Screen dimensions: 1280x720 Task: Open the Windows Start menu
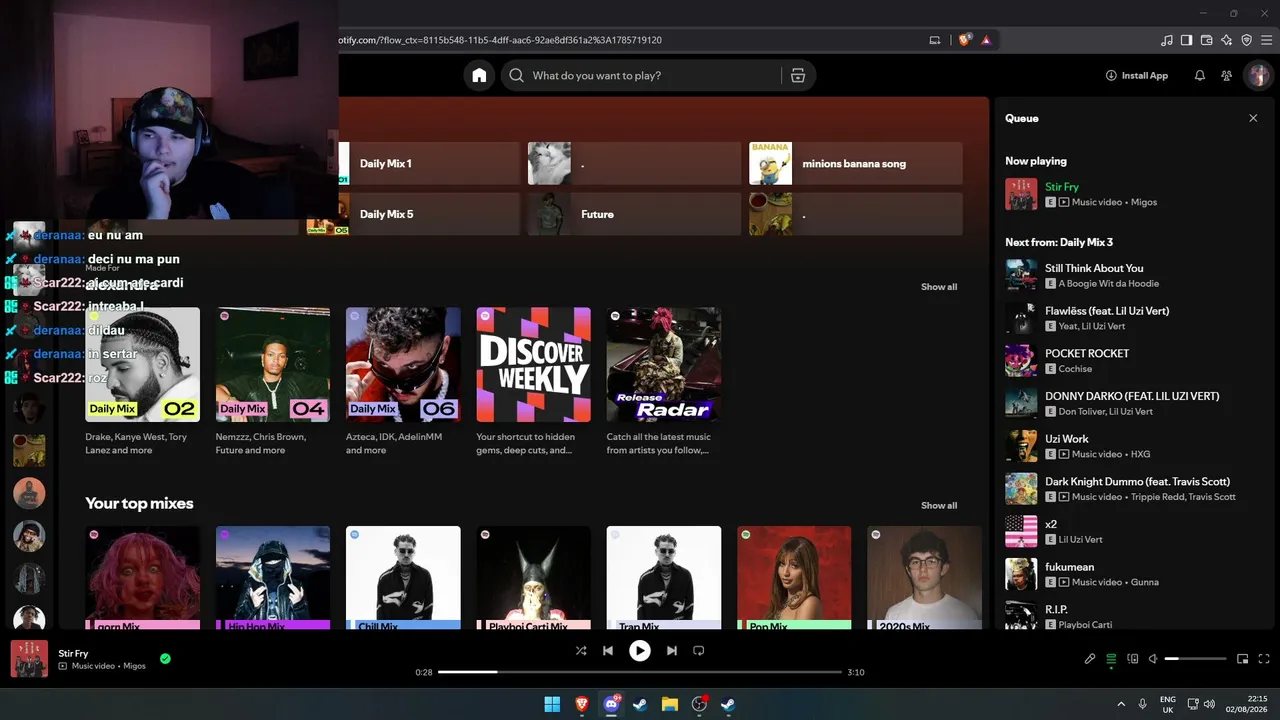(x=552, y=704)
